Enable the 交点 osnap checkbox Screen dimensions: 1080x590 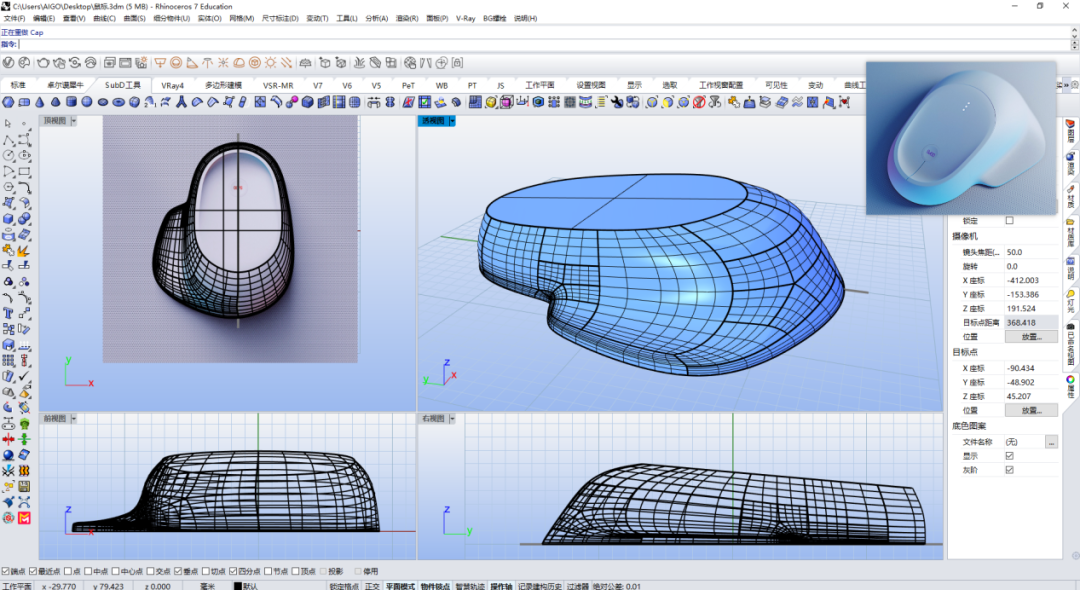150,571
